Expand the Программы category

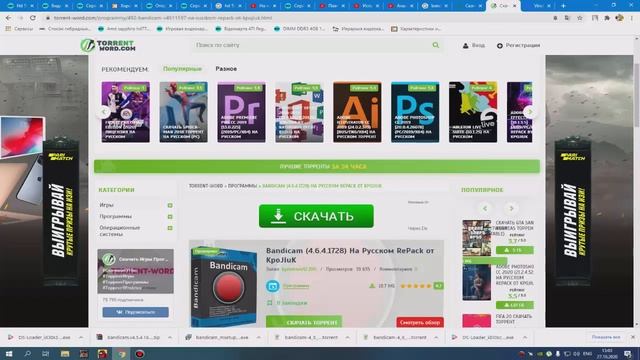point(170,217)
